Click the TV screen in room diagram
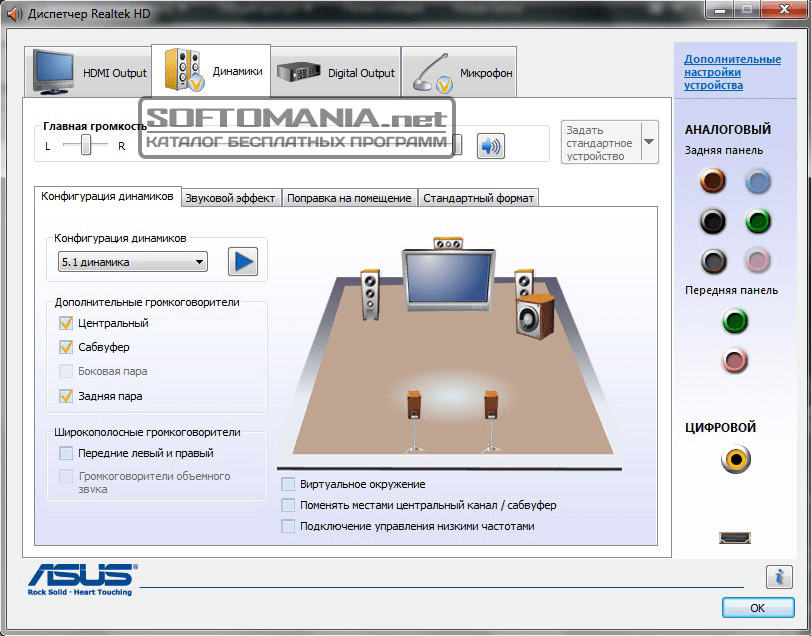 click(x=448, y=280)
